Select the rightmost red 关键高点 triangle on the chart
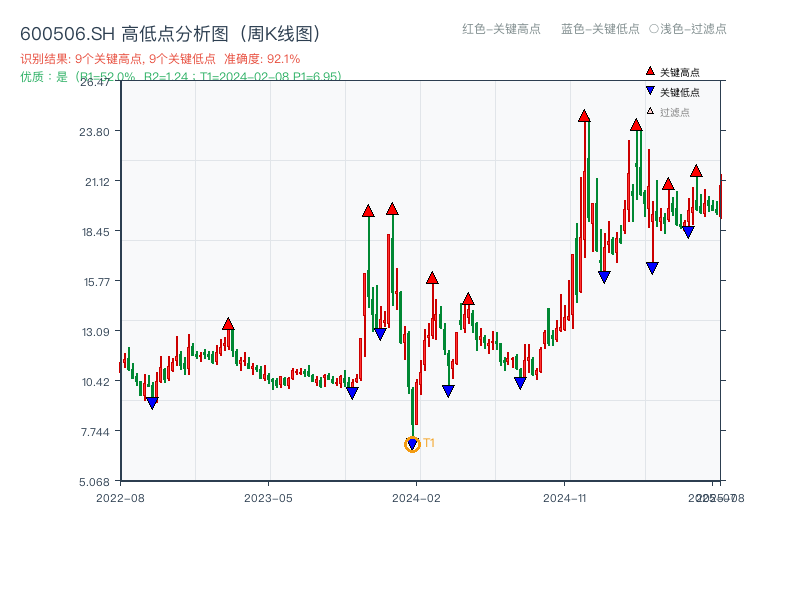 pyautogui.click(x=697, y=169)
